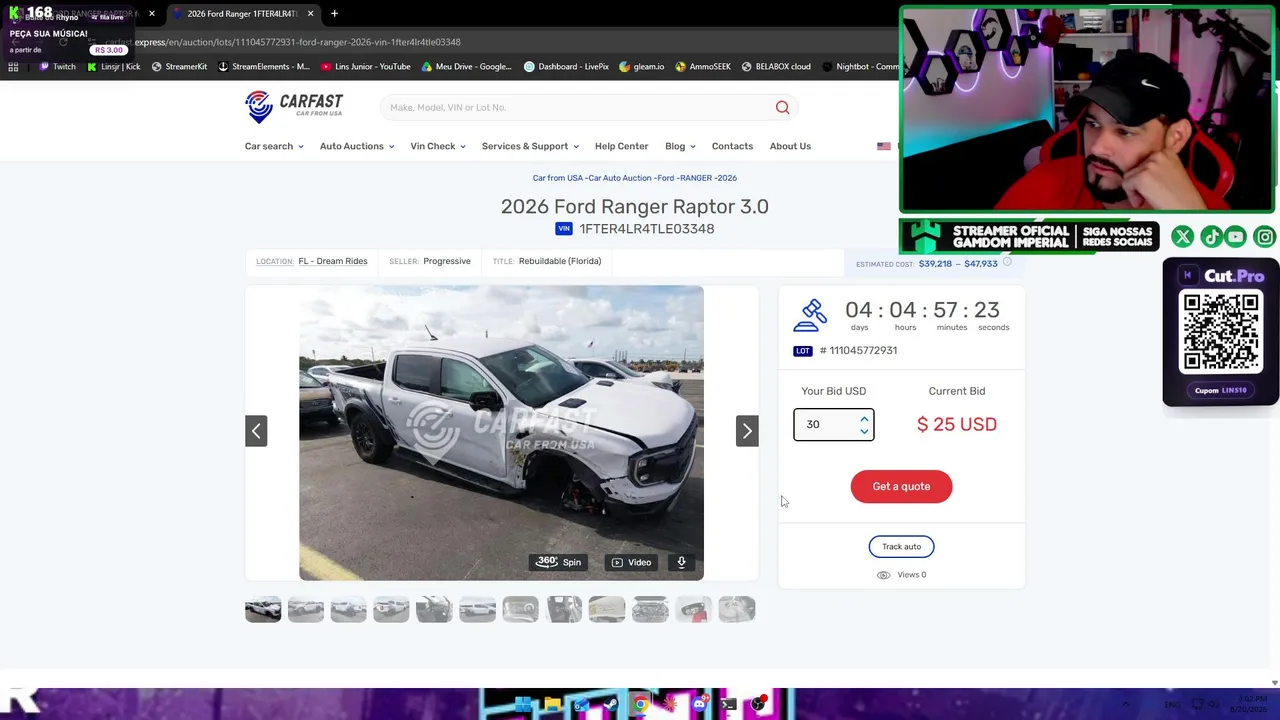Close the first browser tab
Image resolution: width=1280 pixels, height=720 pixels.
[151, 14]
